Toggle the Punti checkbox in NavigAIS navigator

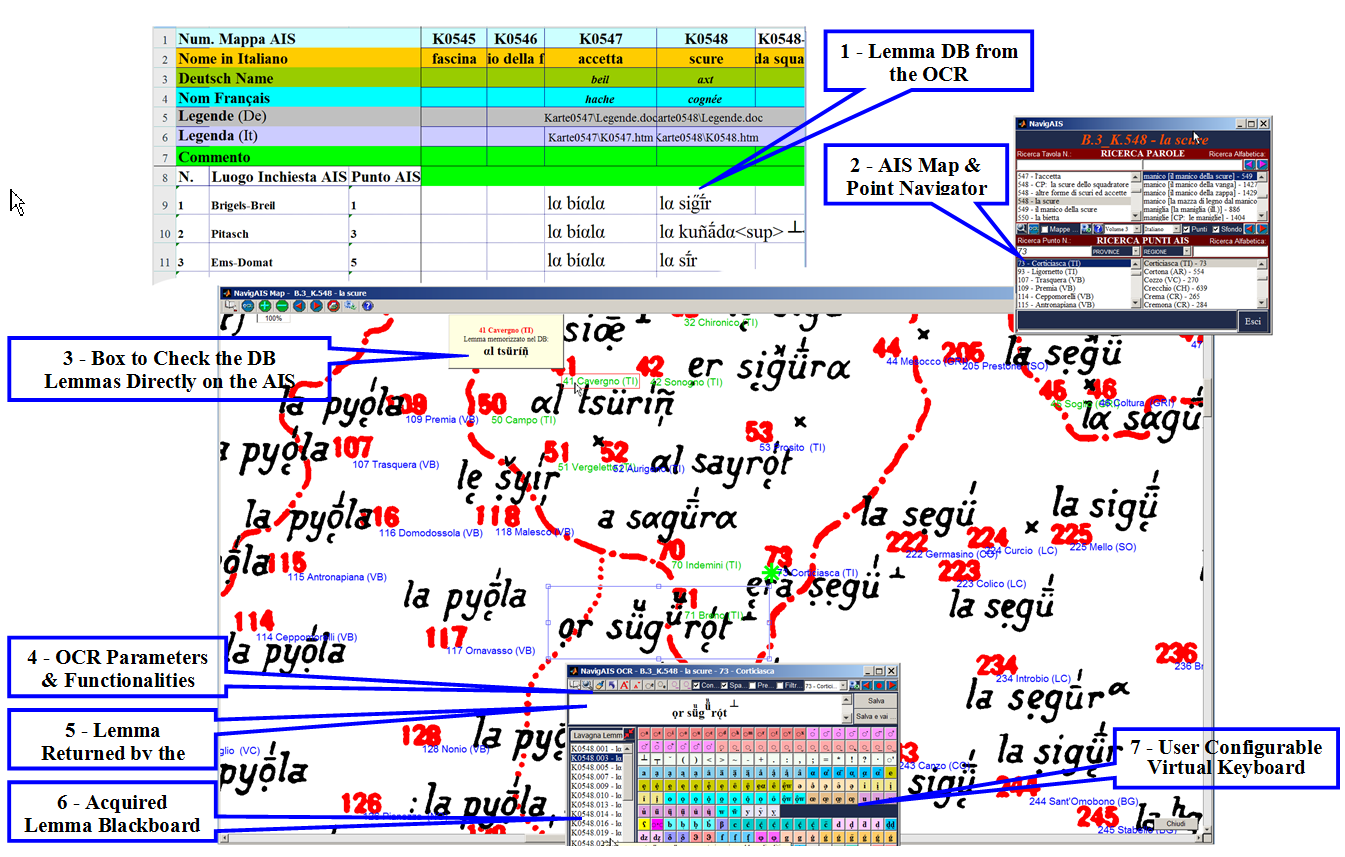[1186, 229]
